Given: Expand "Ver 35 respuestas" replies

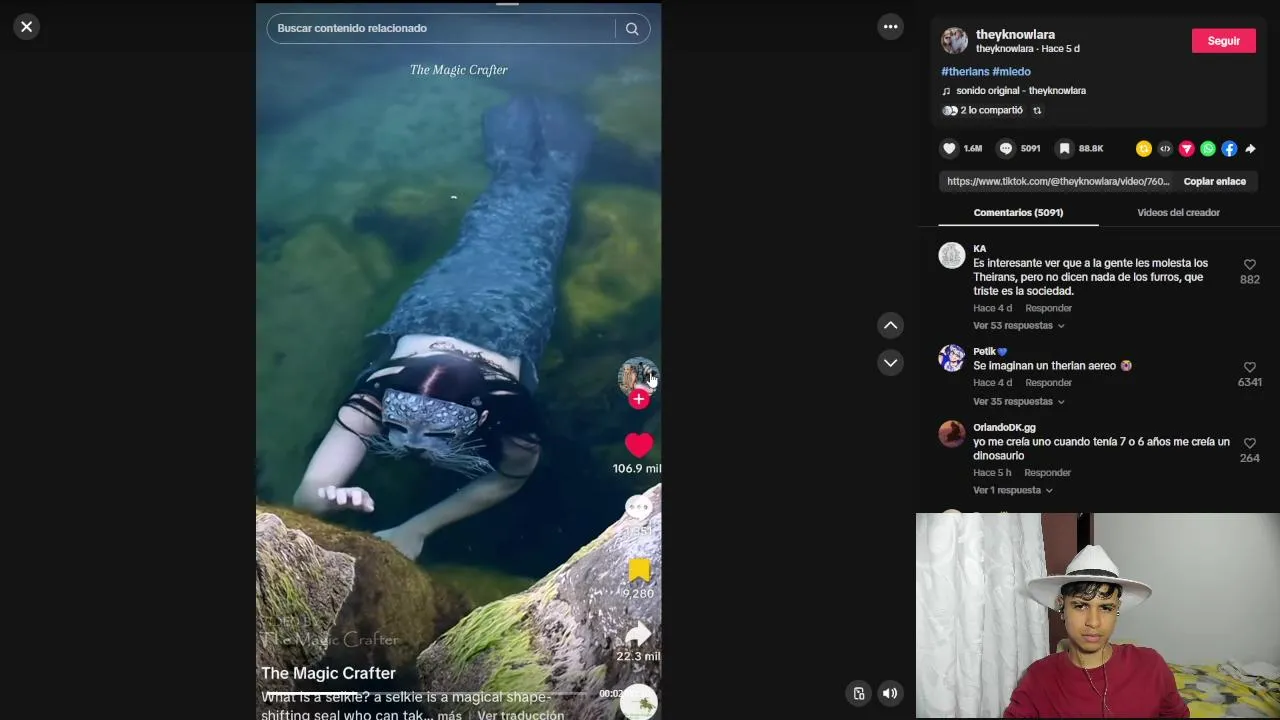Looking at the screenshot, I should point(1019,402).
